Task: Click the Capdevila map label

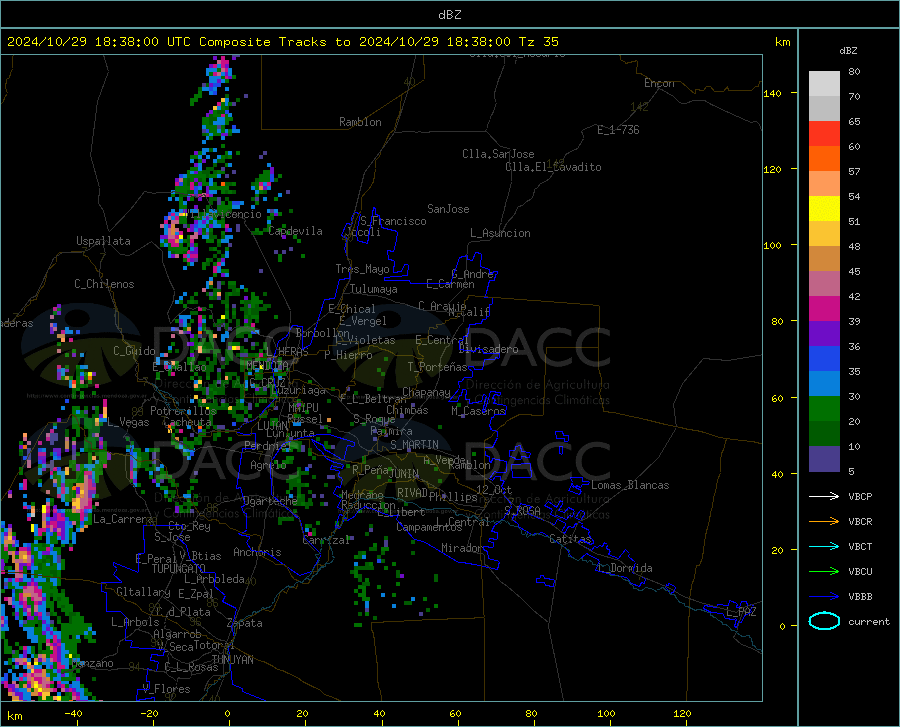Action: click(295, 231)
